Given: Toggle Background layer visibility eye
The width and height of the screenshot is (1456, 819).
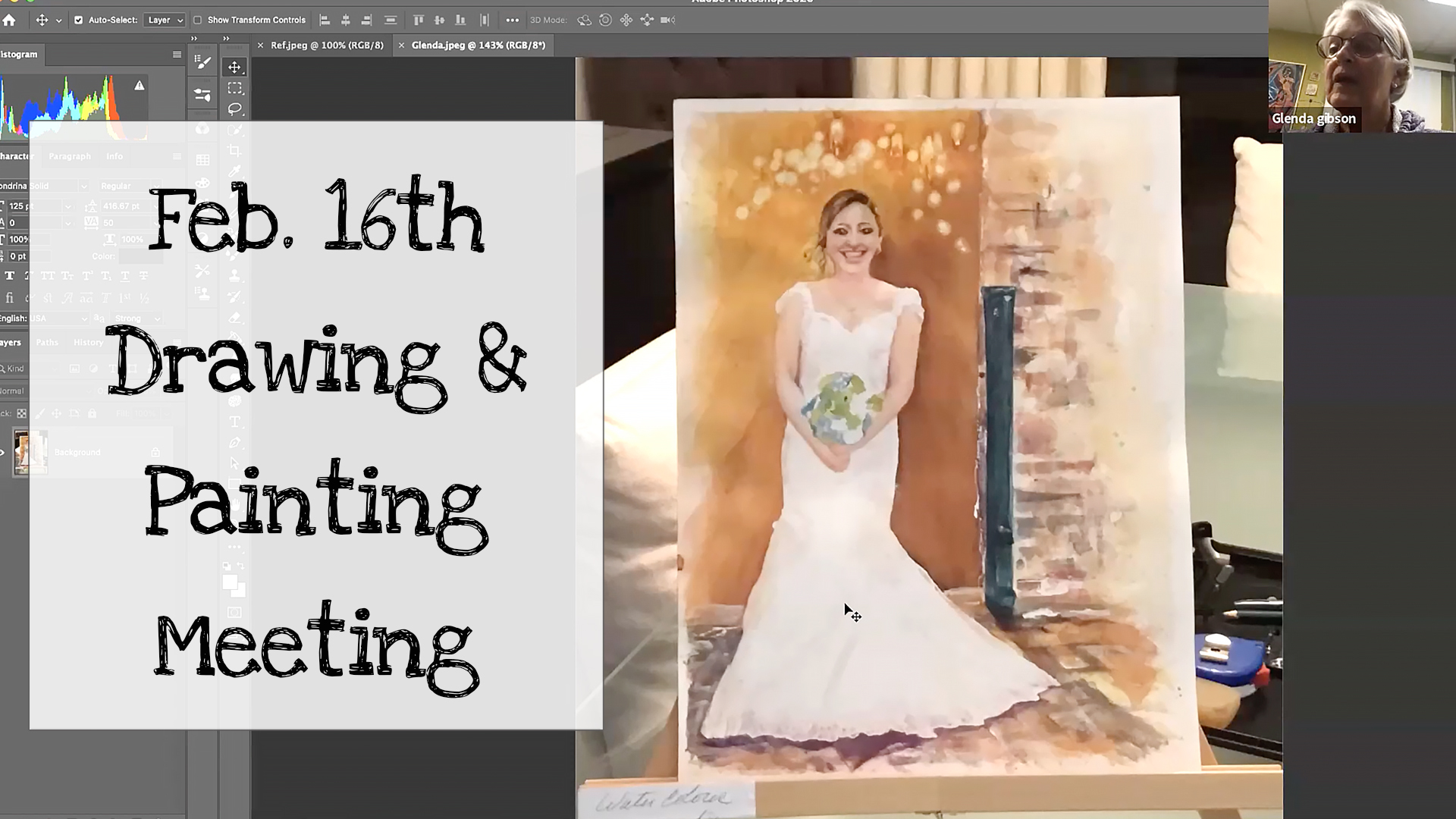Looking at the screenshot, I should pos(2,453).
